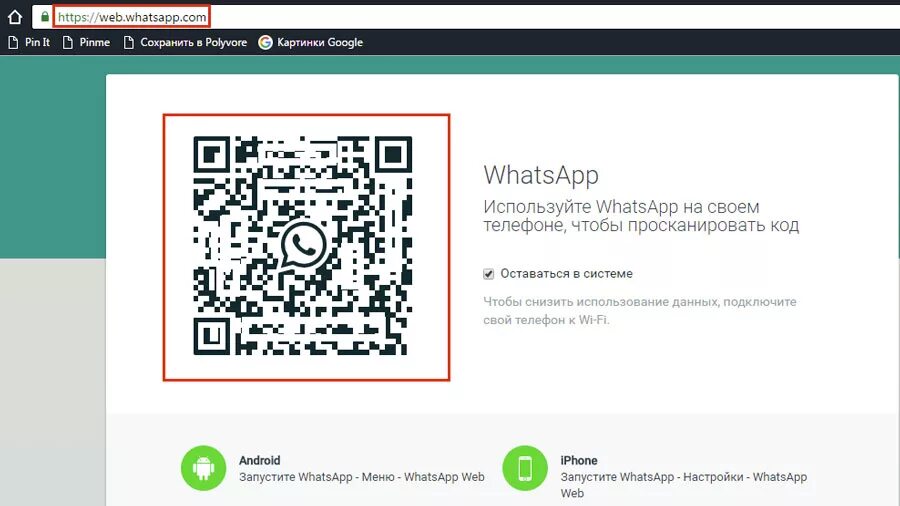Click the Используйте WhatsApp на своем телефоне text
900x506 pixels.
641,216
